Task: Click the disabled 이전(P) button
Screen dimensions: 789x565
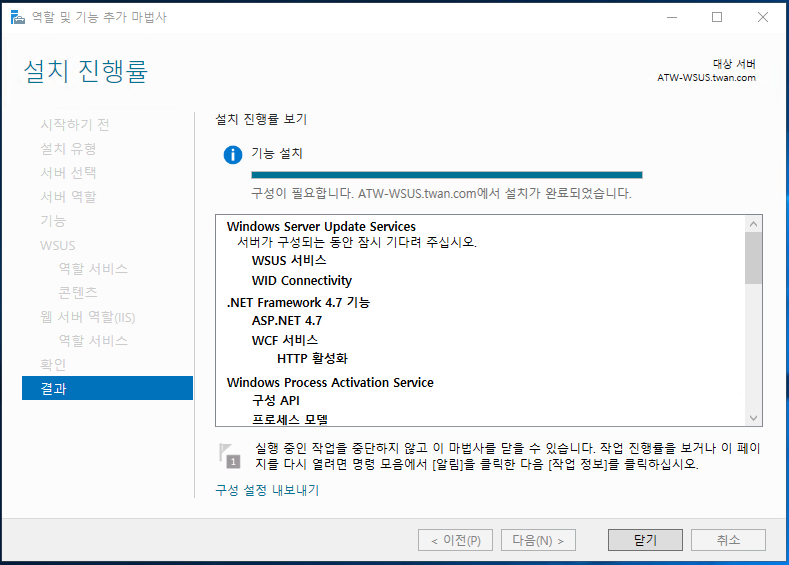Action: click(x=455, y=540)
